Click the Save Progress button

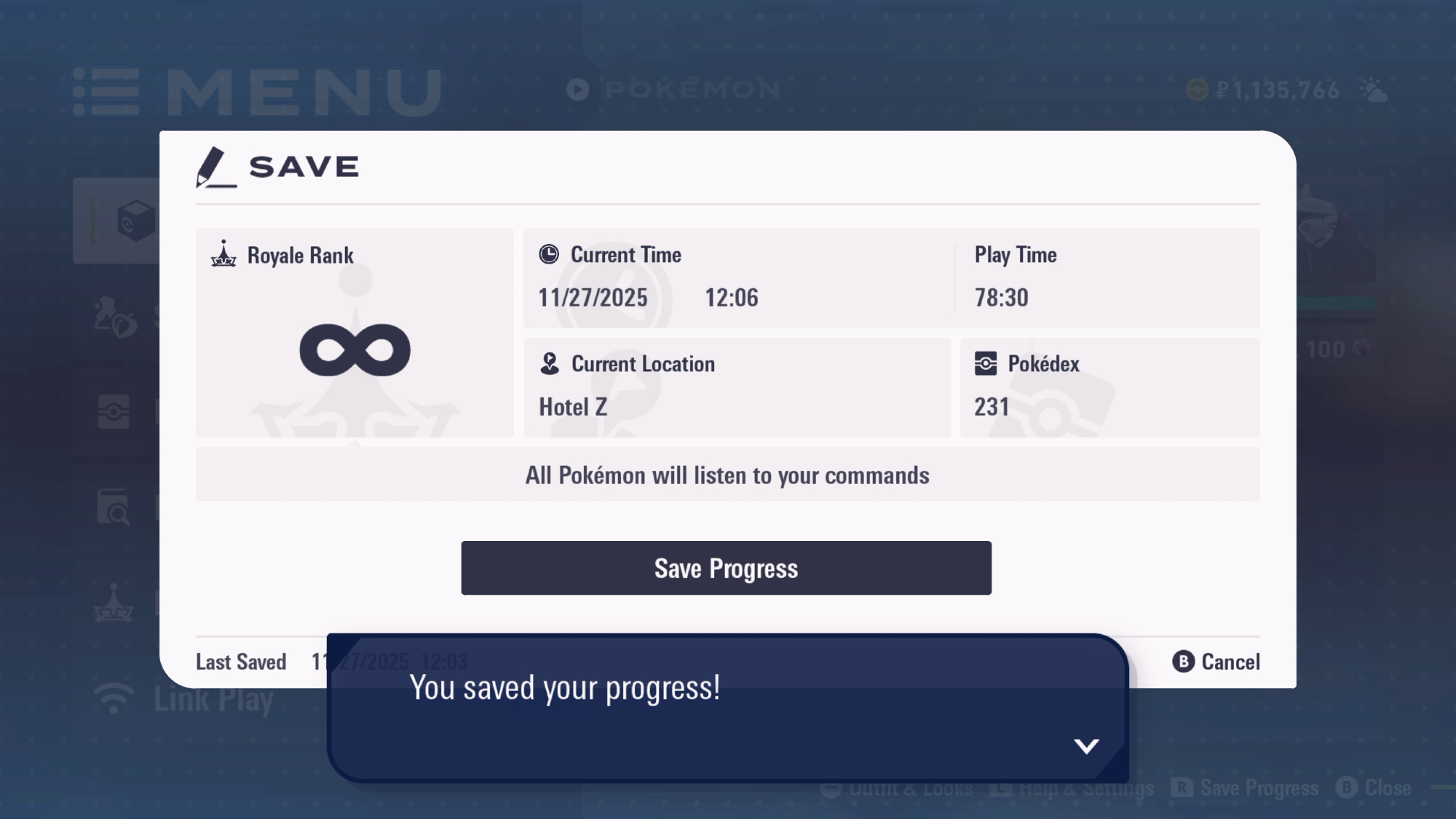726,568
